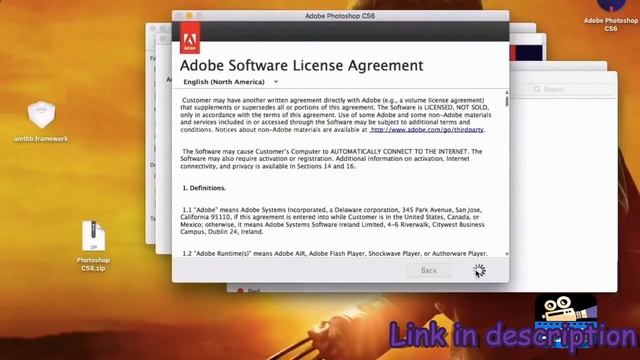Click the scroll down arrow of license text
This screenshot has height=360, width=640.
click(507, 254)
